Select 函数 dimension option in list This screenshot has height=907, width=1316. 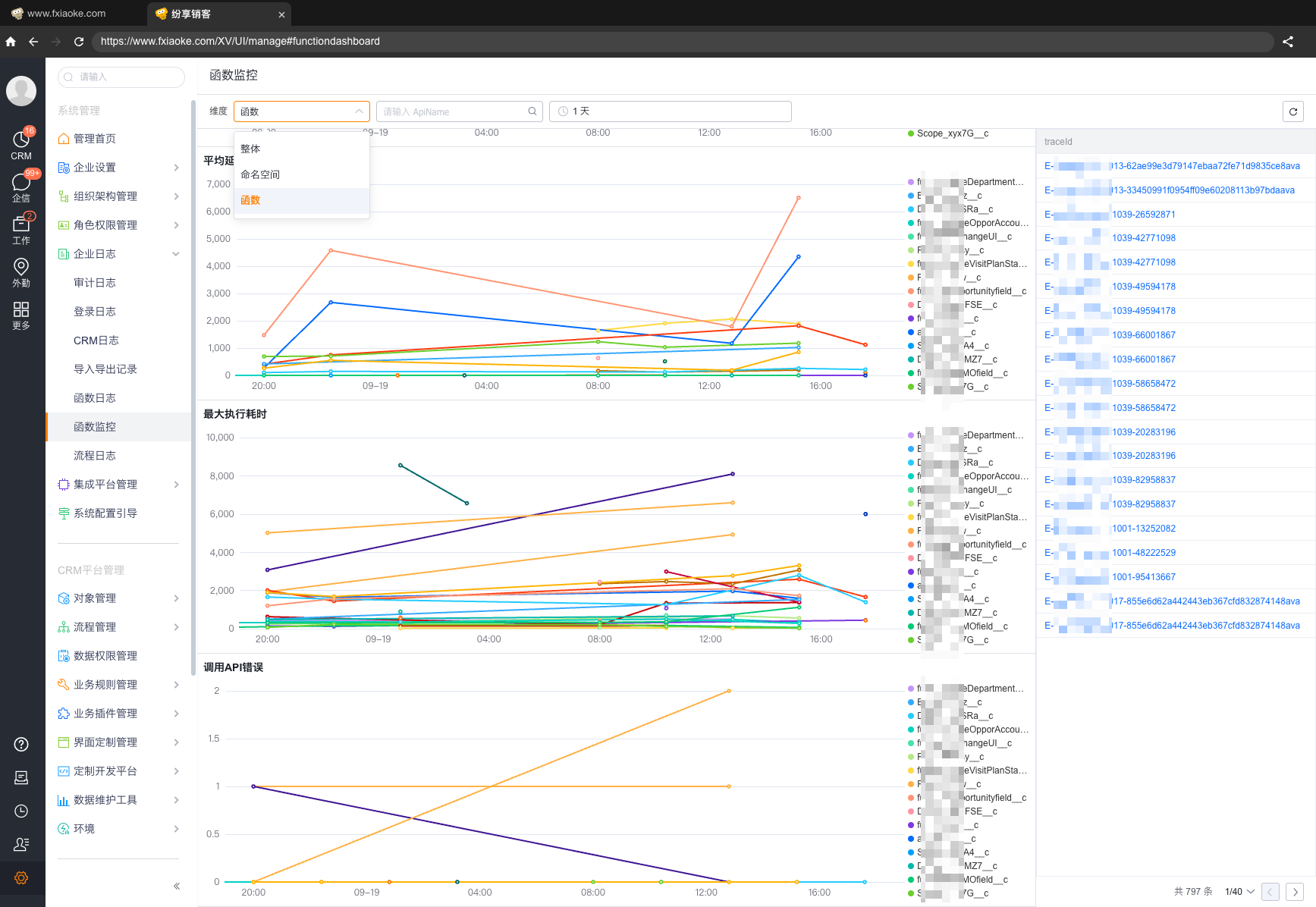[x=302, y=201]
